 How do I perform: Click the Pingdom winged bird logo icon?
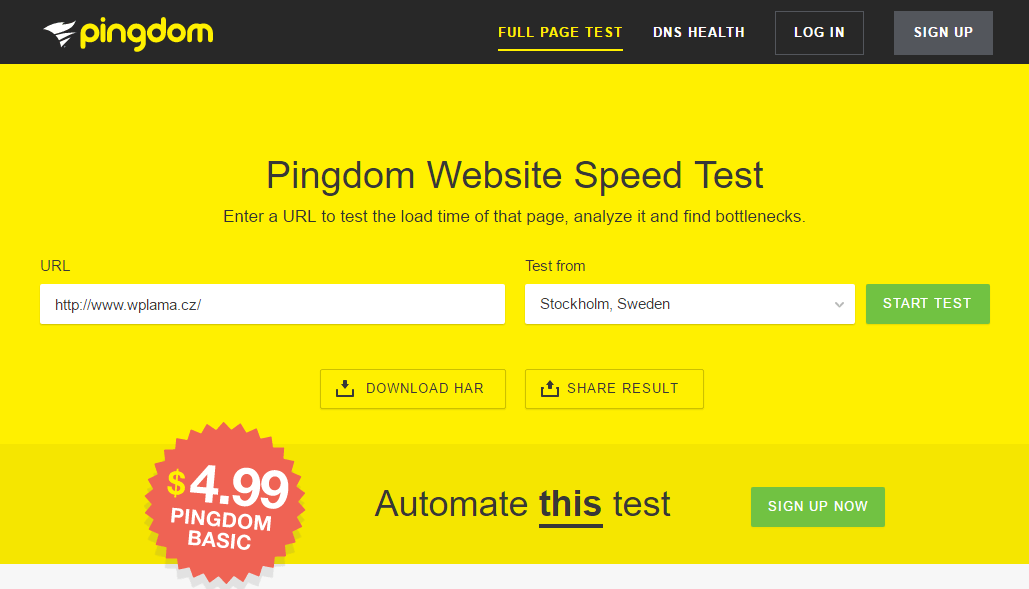(x=60, y=33)
